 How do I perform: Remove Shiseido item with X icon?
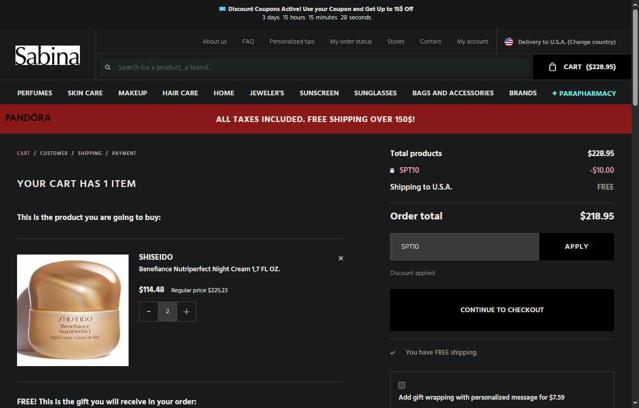tap(341, 258)
